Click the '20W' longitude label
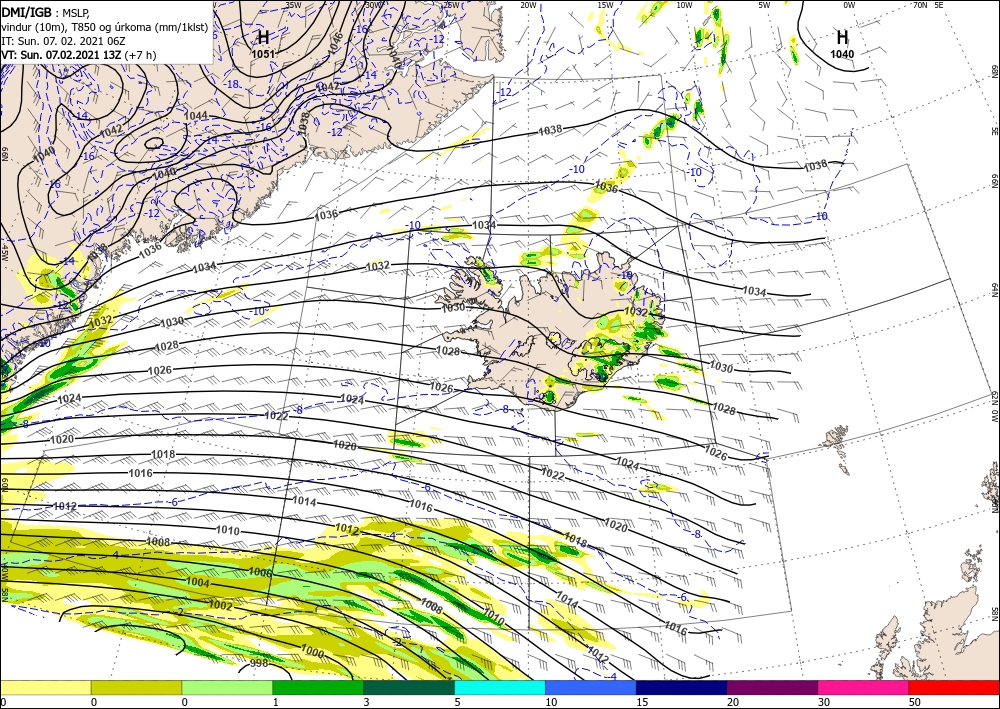The height and width of the screenshot is (709, 1000). [528, 5]
